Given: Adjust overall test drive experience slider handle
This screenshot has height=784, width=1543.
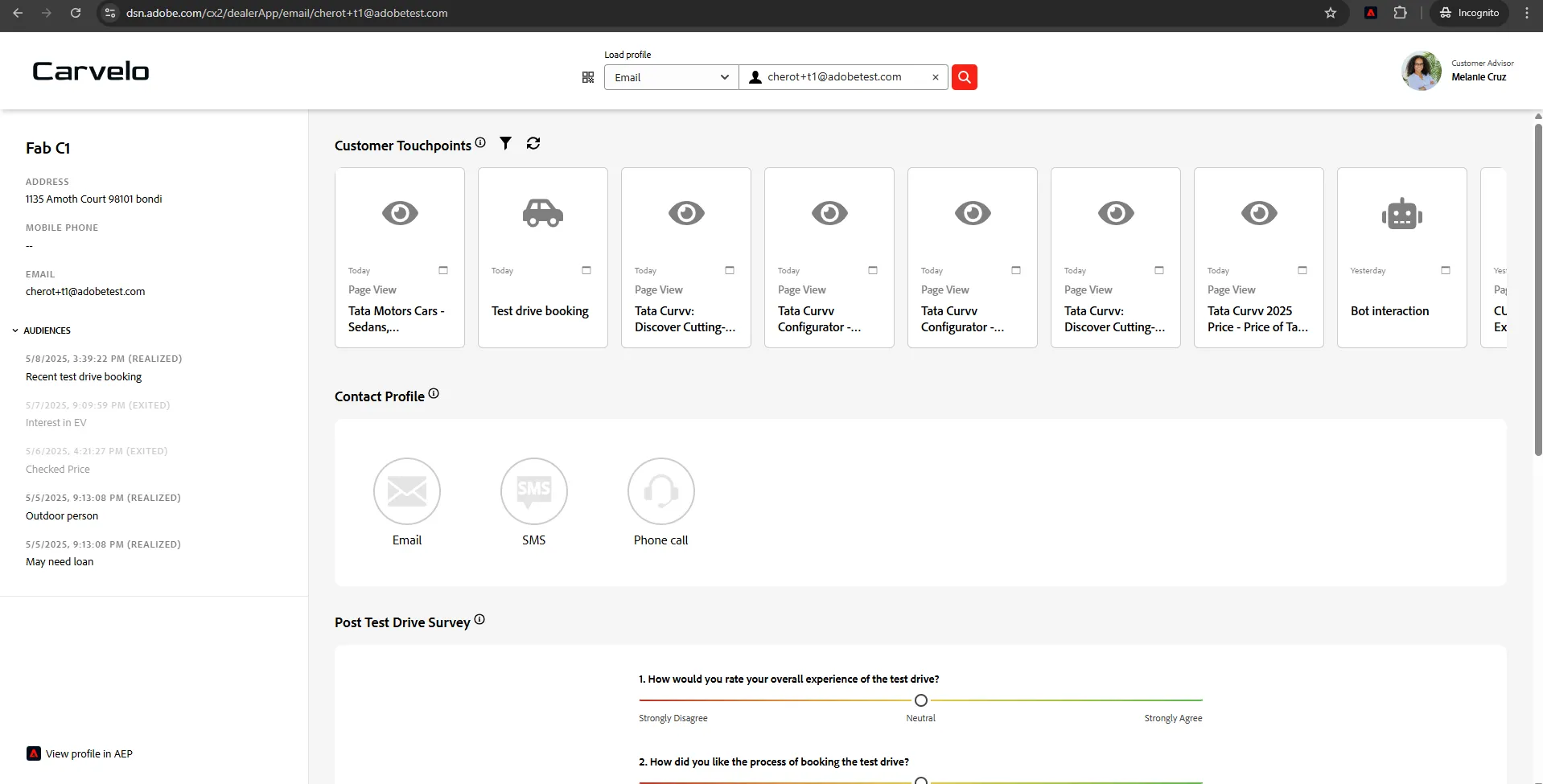Looking at the screenshot, I should 921,700.
